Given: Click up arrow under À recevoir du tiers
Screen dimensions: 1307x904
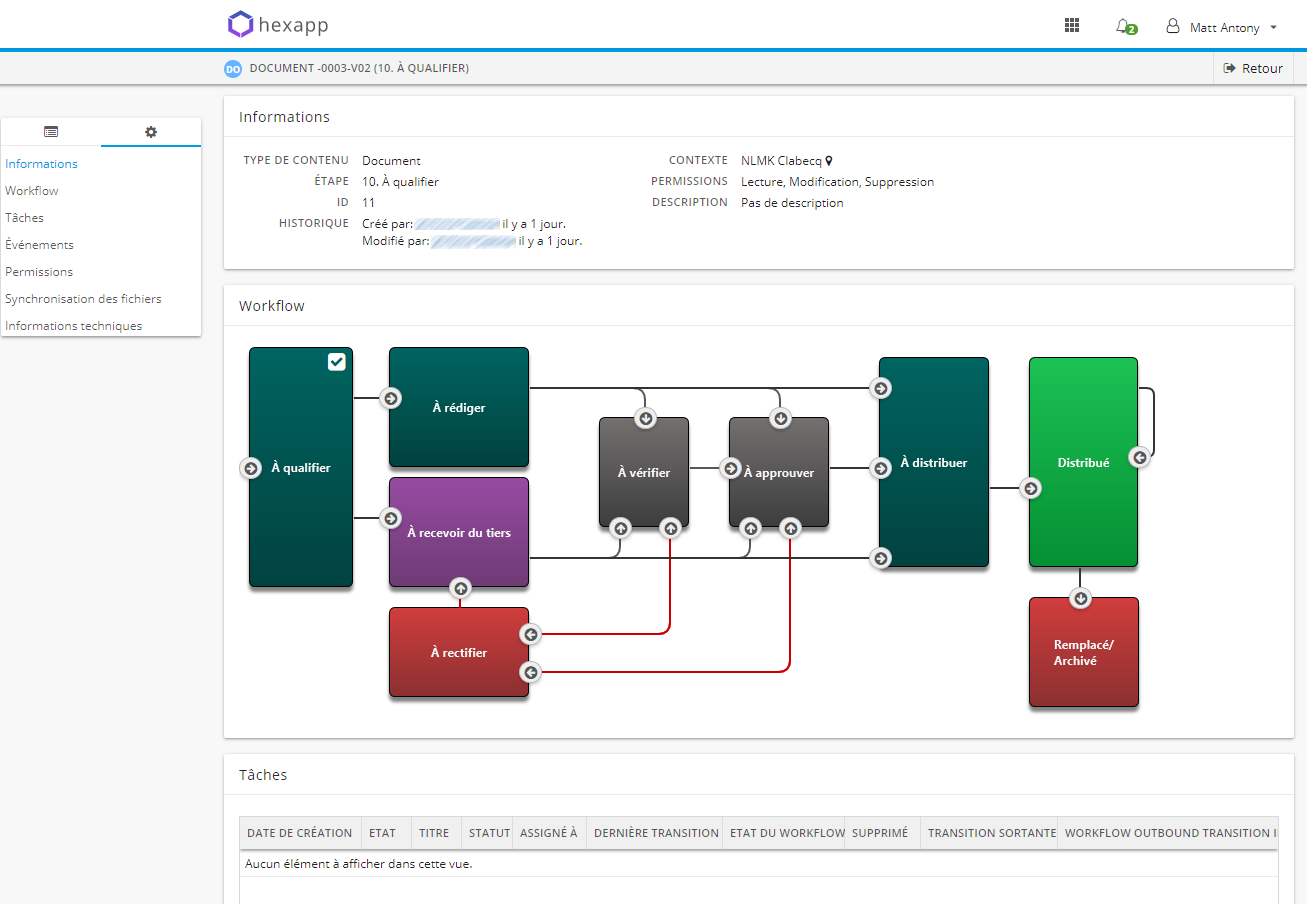Looking at the screenshot, I should (x=460, y=587).
